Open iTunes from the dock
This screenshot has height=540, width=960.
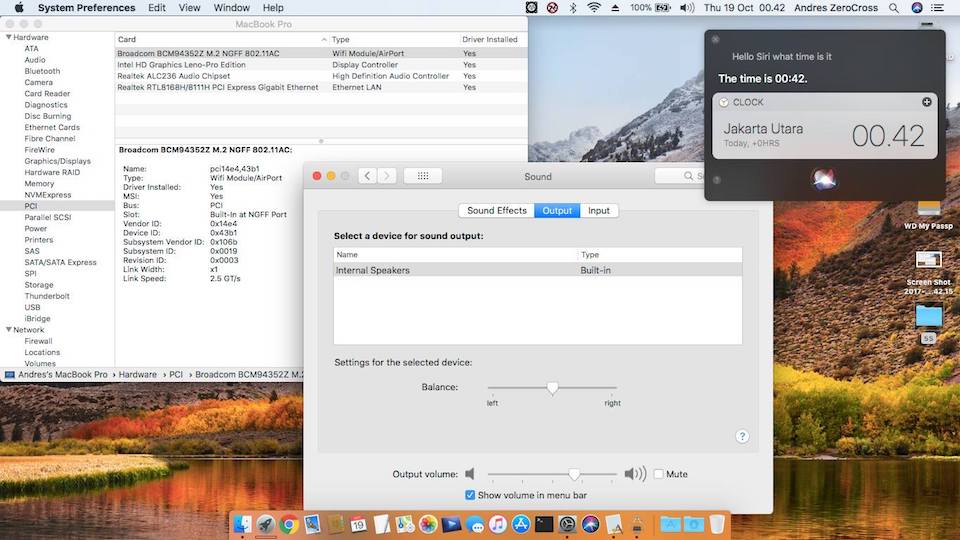[498, 524]
